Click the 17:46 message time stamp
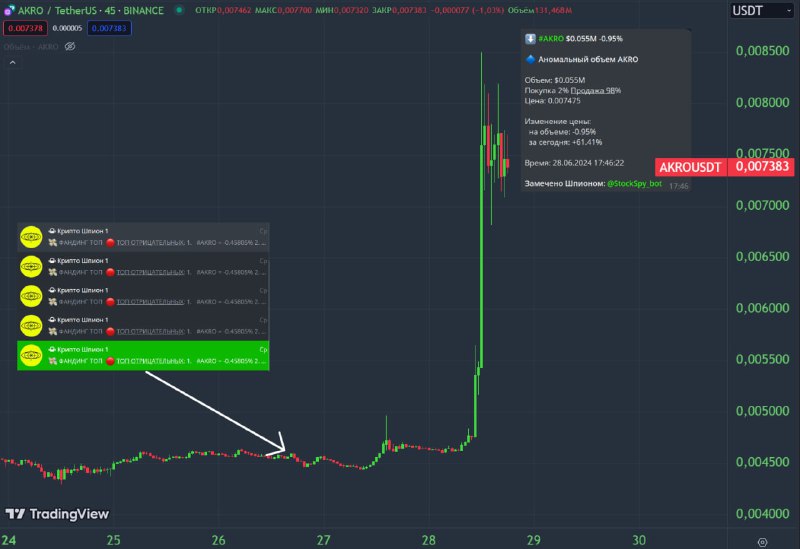This screenshot has height=549, width=800. [679, 186]
